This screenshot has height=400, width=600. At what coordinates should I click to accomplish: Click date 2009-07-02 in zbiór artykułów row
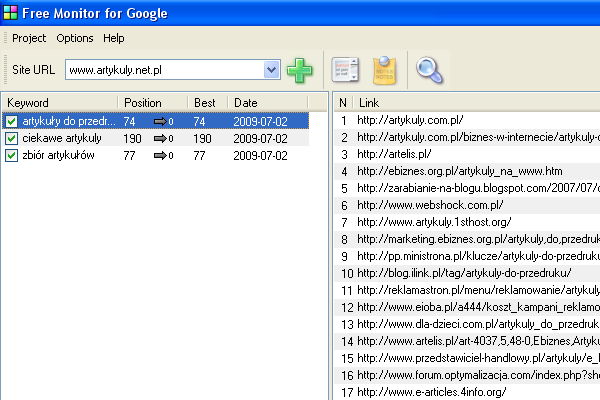pos(260,155)
